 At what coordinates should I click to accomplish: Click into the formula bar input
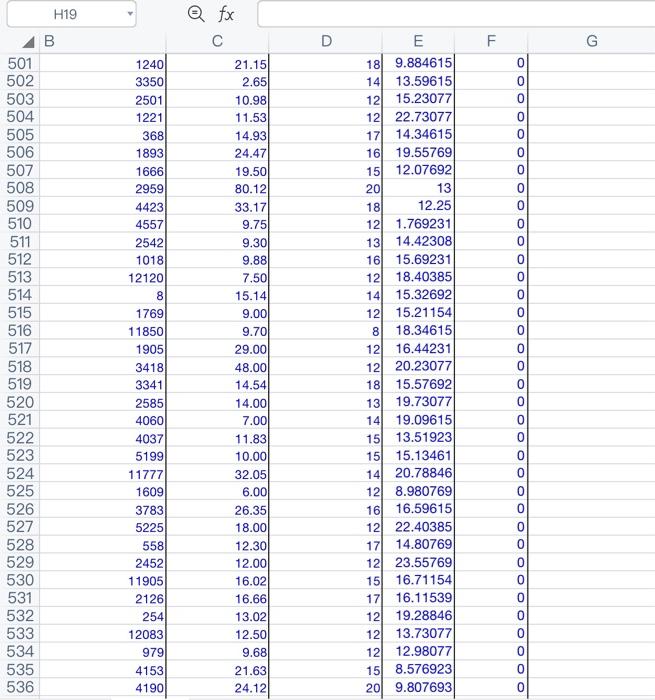pos(456,14)
